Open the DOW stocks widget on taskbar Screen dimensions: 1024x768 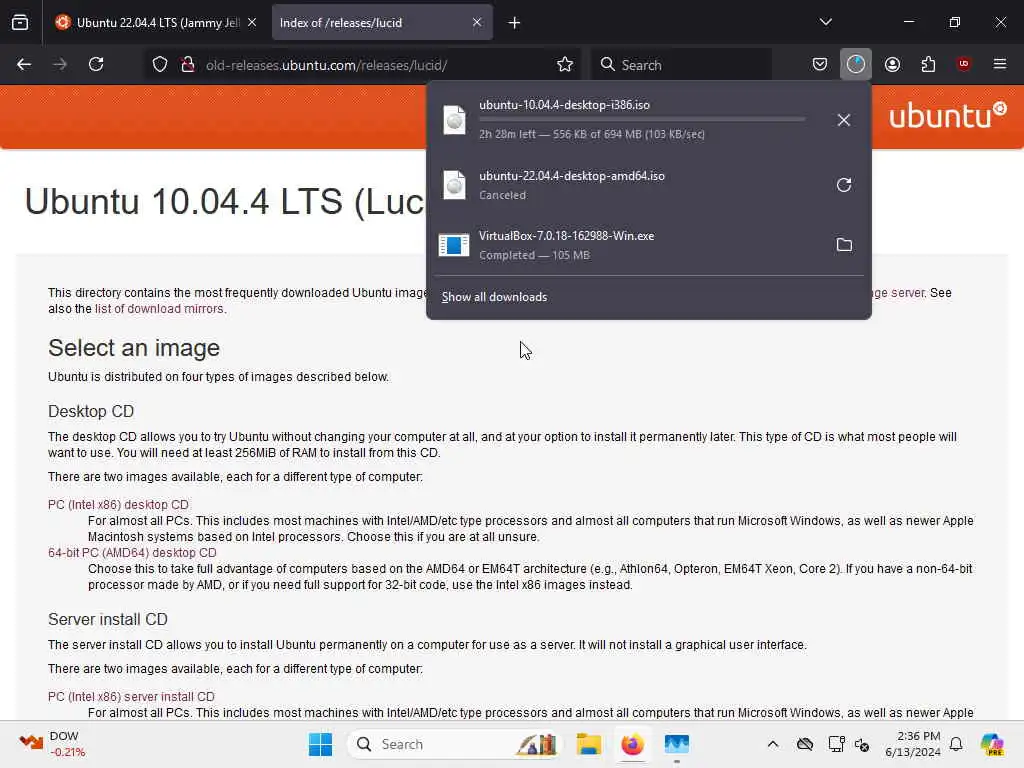pos(52,744)
